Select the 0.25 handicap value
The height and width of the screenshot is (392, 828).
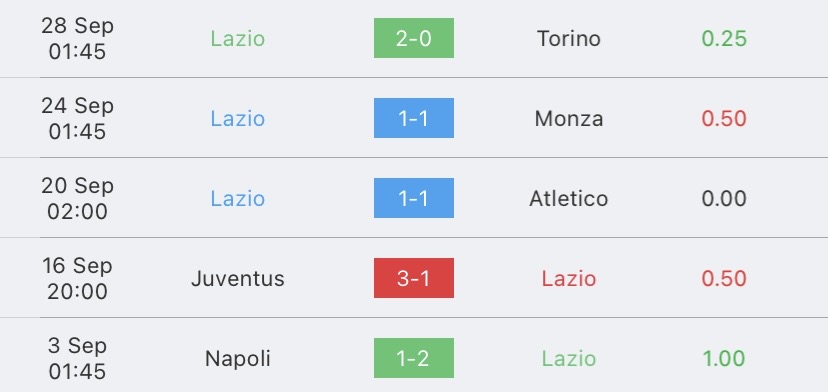(x=724, y=39)
